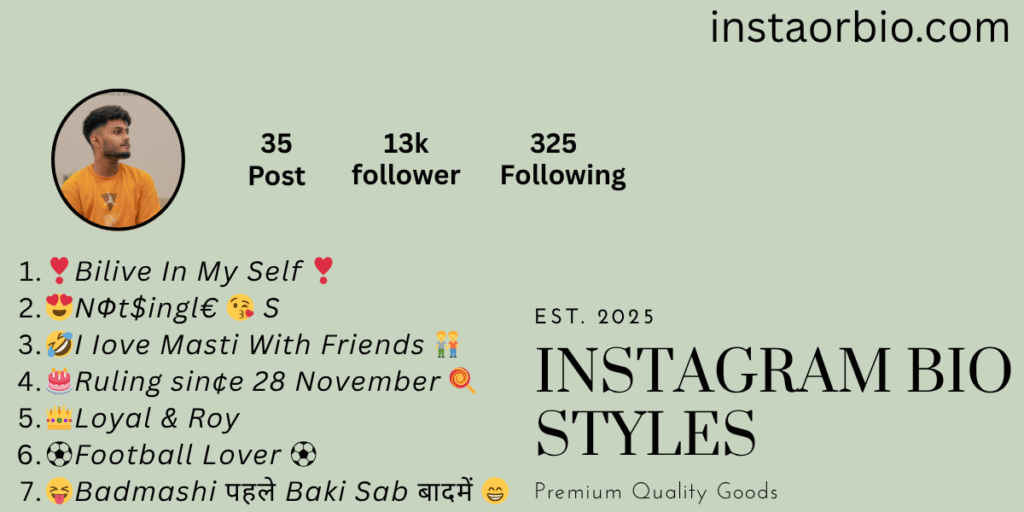Image resolution: width=1024 pixels, height=512 pixels.
Task: Click the laughing emoji before I love Masti
Action: (x=59, y=345)
